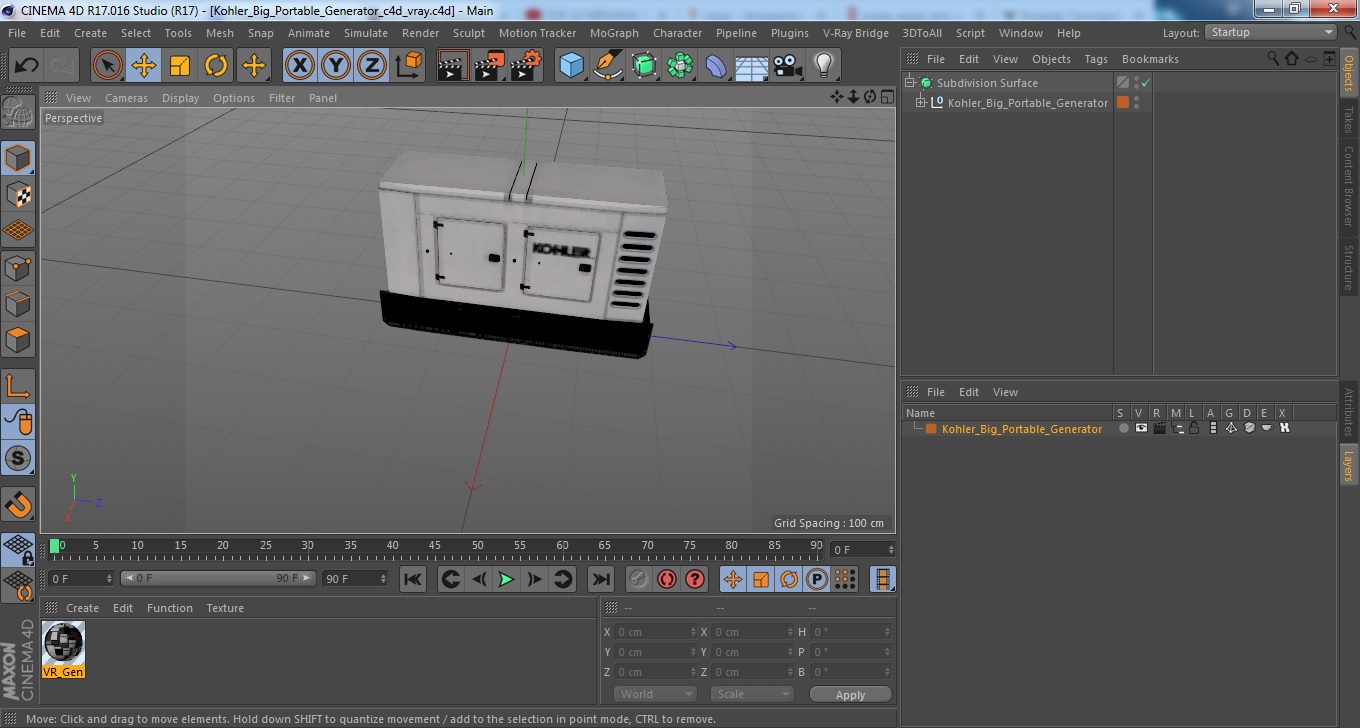This screenshot has height=728, width=1360.
Task: Add a Camera object
Action: (x=787, y=66)
